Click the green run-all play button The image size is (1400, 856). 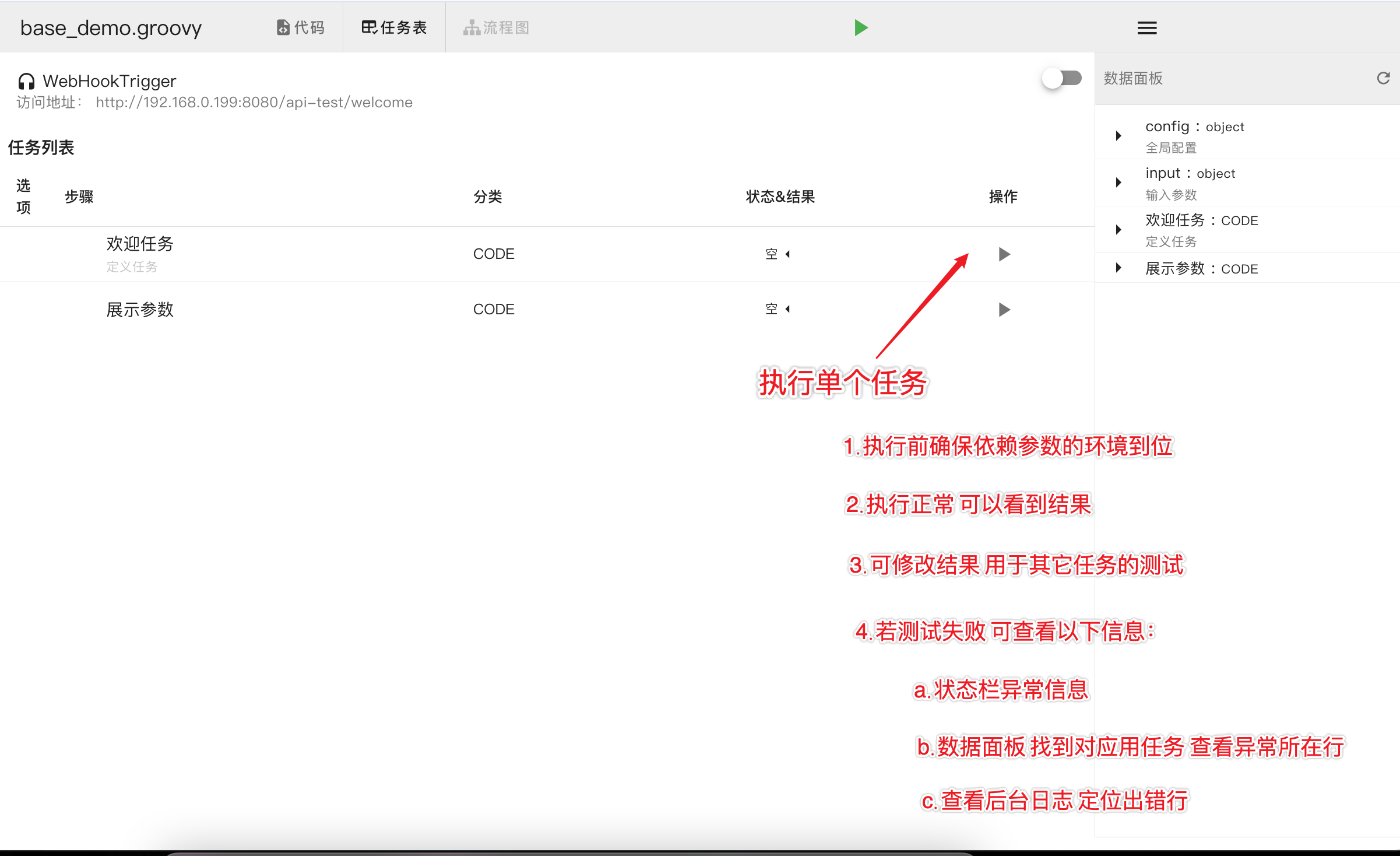click(x=861, y=27)
